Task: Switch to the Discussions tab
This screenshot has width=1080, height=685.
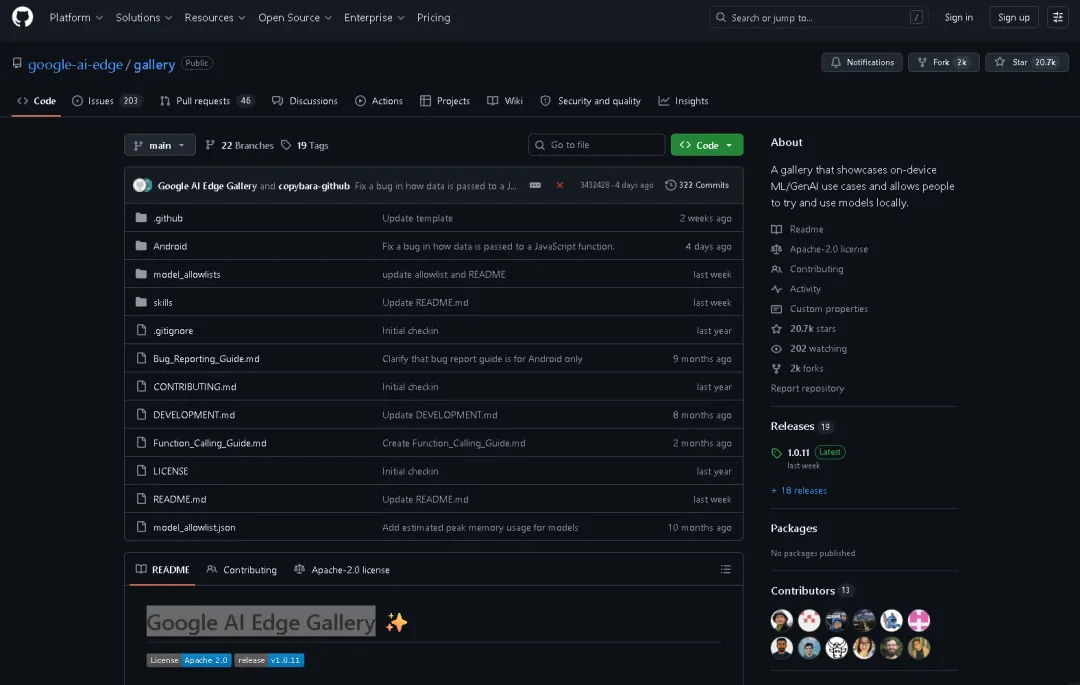Action: (304, 101)
